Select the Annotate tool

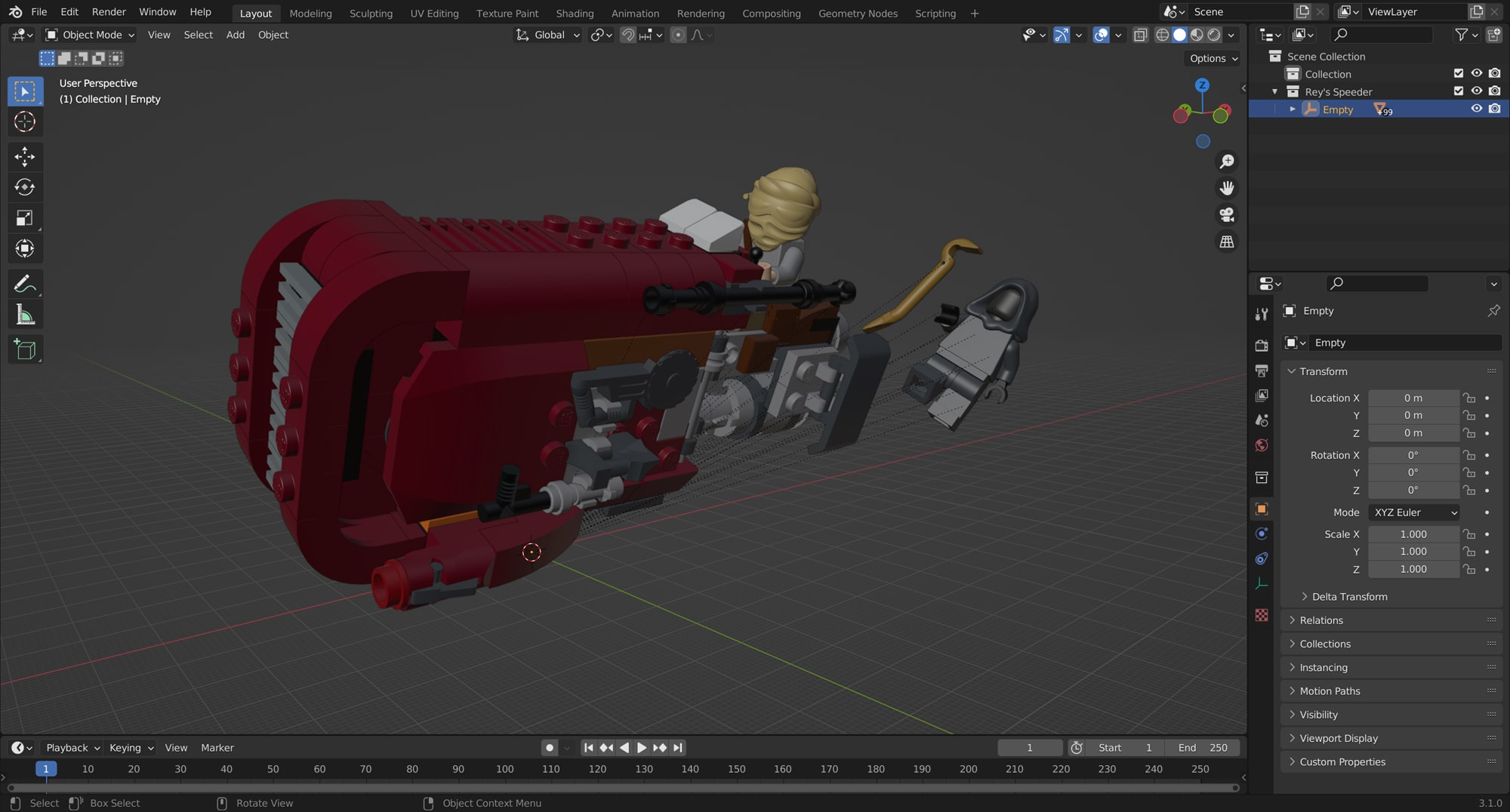(x=25, y=284)
